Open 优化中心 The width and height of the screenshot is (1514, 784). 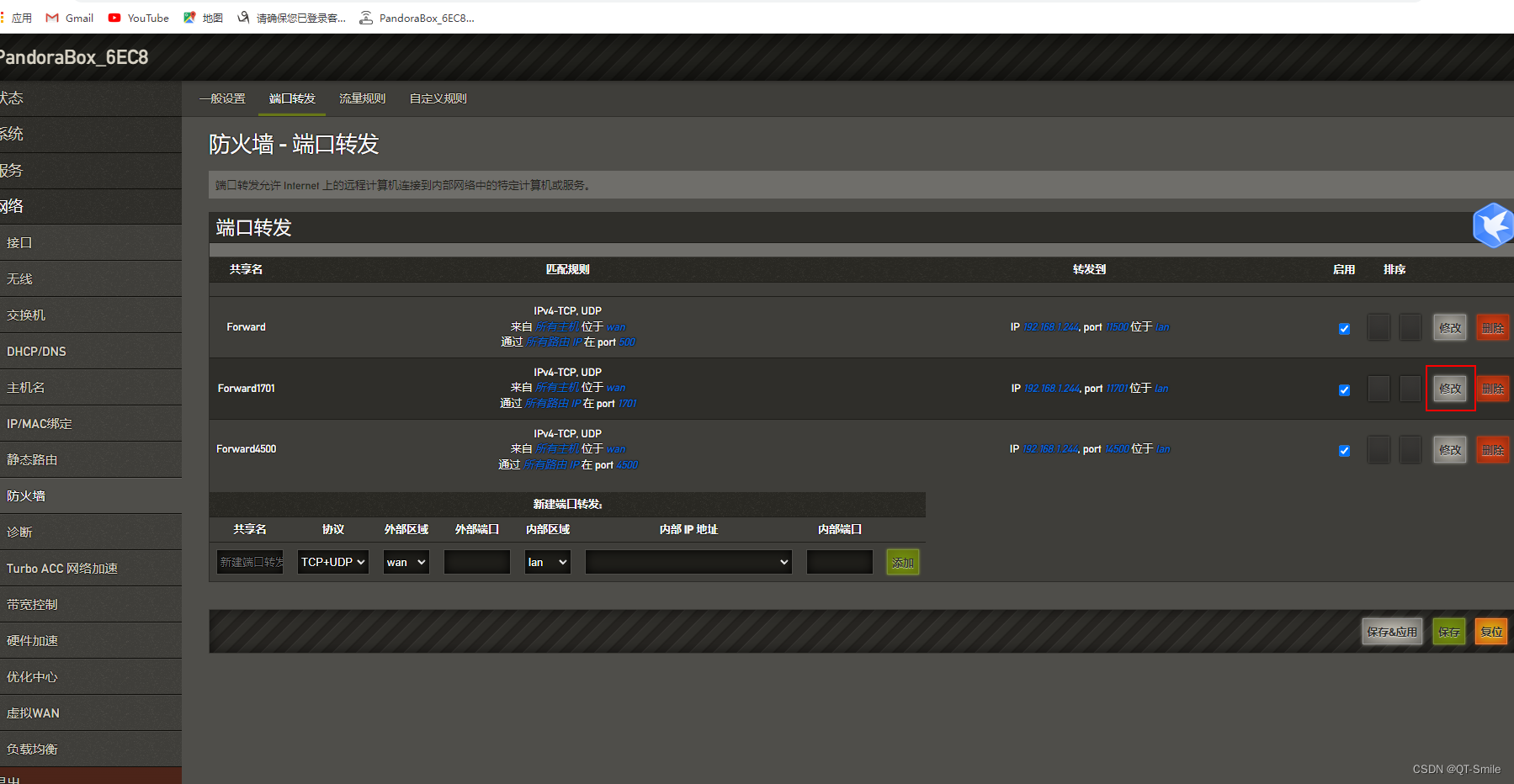click(x=91, y=677)
